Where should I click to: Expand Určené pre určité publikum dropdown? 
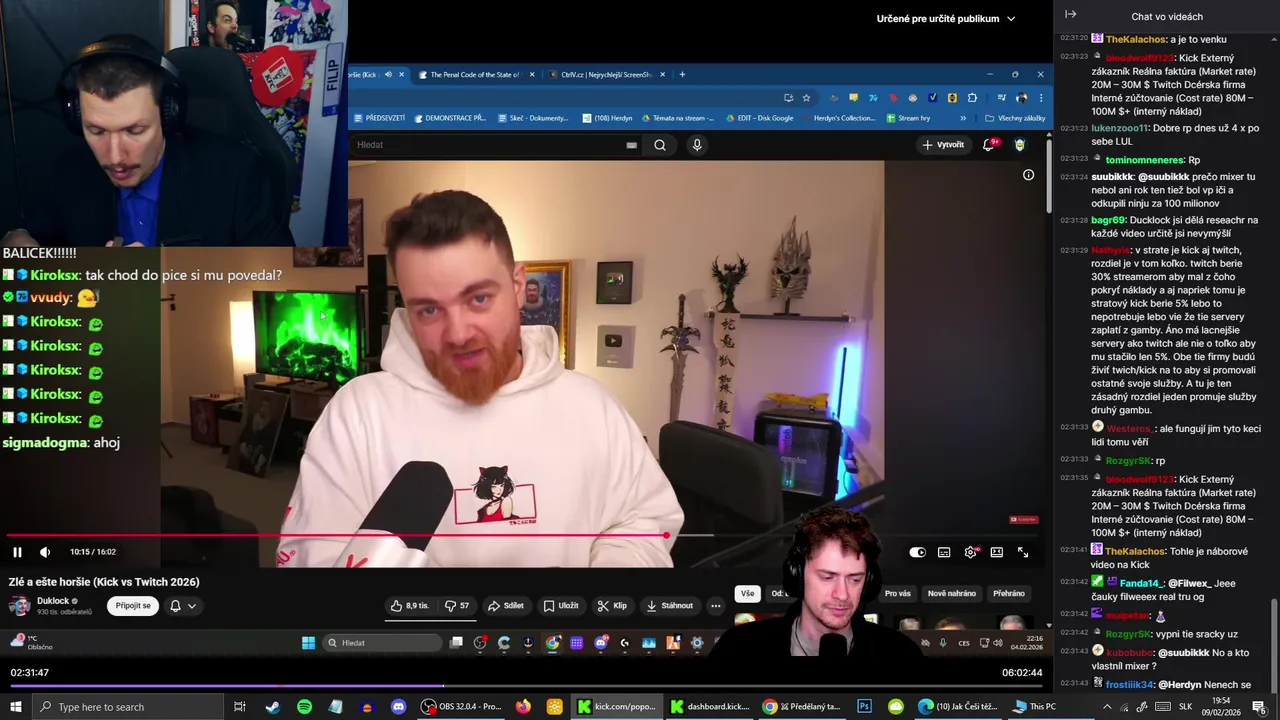pyautogui.click(x=946, y=18)
